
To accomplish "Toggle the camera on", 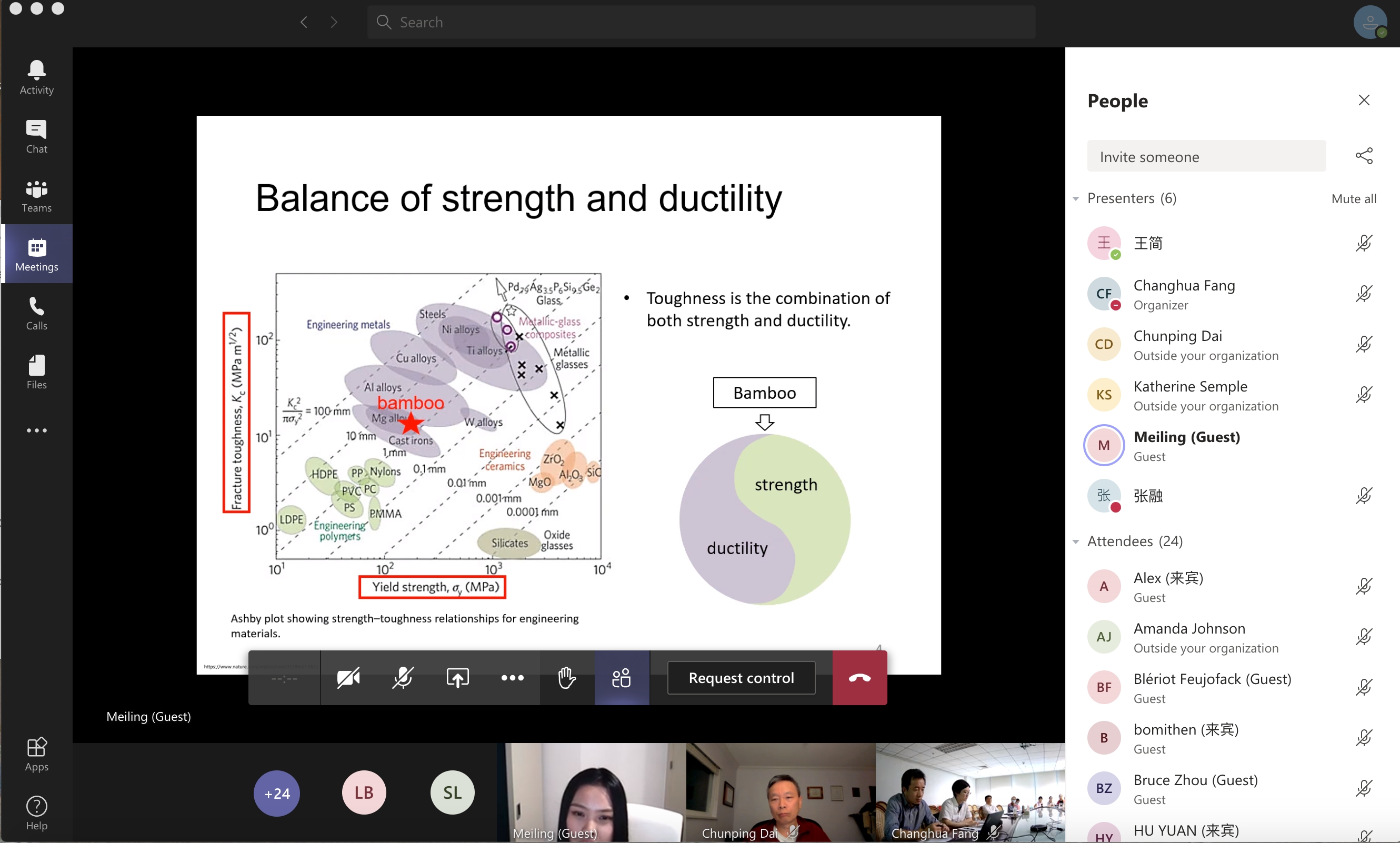I will tap(348, 678).
